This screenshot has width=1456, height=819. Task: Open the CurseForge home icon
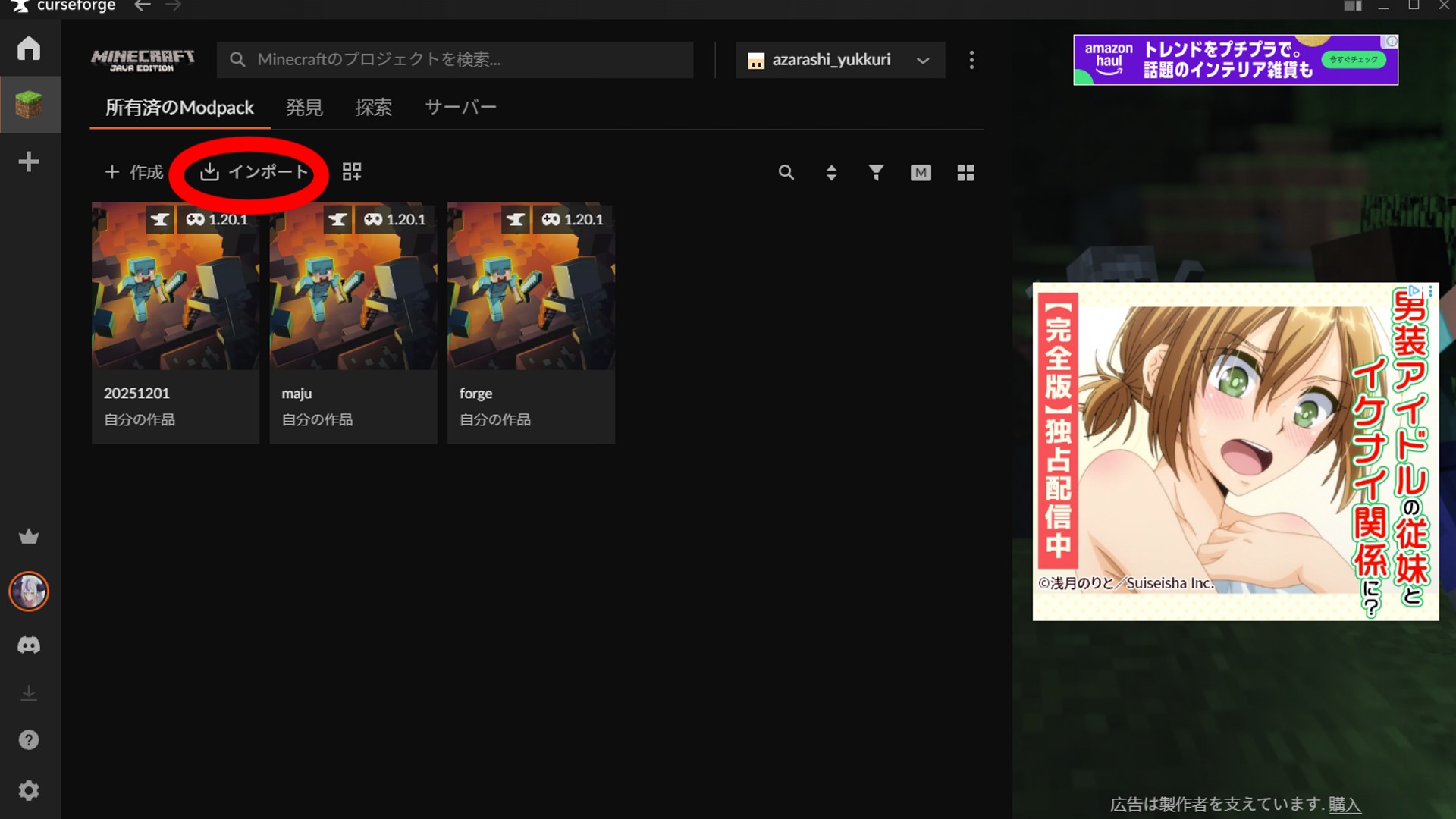click(x=29, y=49)
